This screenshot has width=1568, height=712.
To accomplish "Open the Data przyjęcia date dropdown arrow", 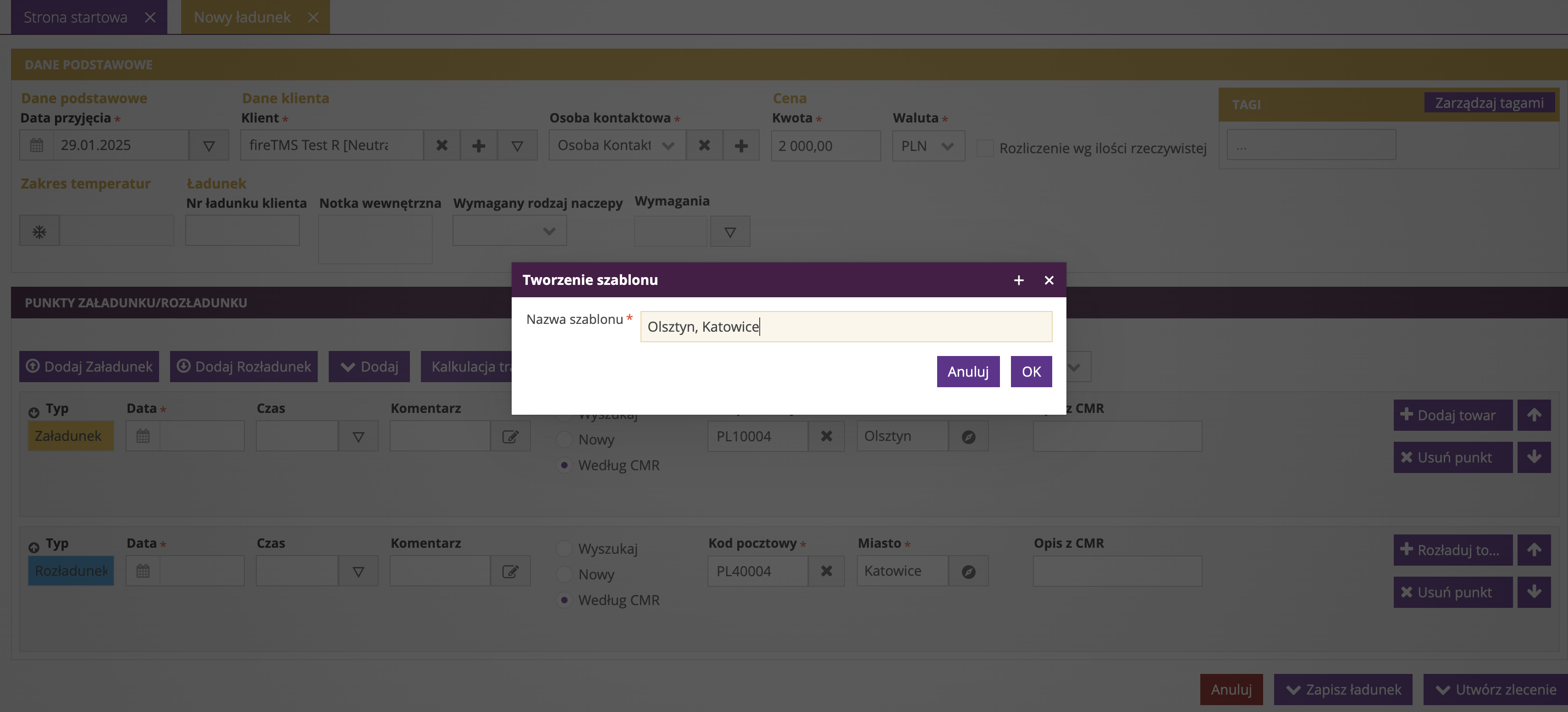I will 208,145.
